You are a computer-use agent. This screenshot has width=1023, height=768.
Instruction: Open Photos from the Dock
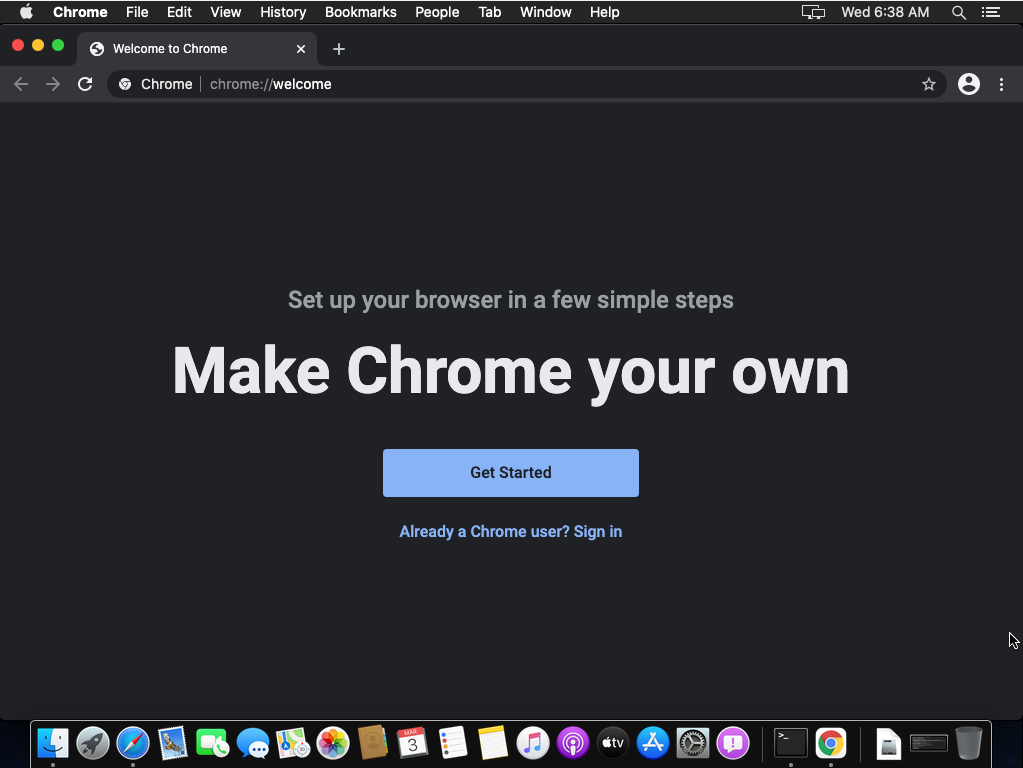pyautogui.click(x=333, y=743)
